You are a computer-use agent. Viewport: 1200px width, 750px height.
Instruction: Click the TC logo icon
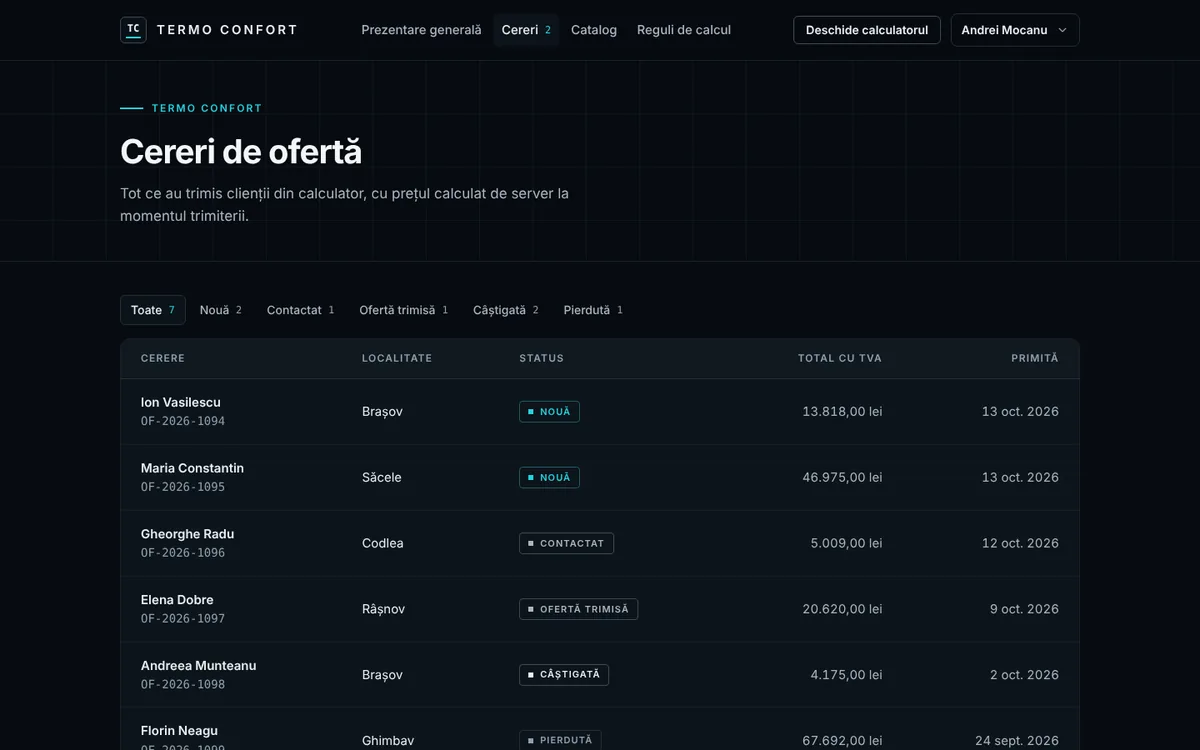click(x=133, y=30)
